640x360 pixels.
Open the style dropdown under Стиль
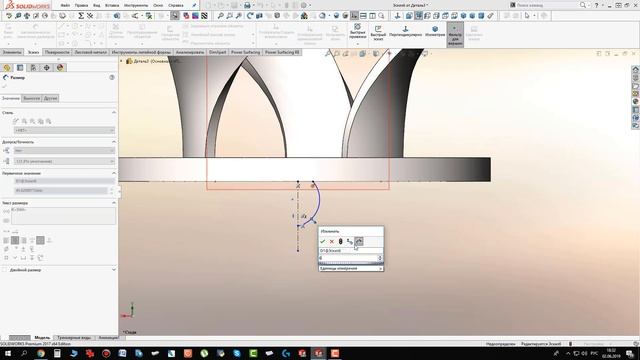click(64, 130)
